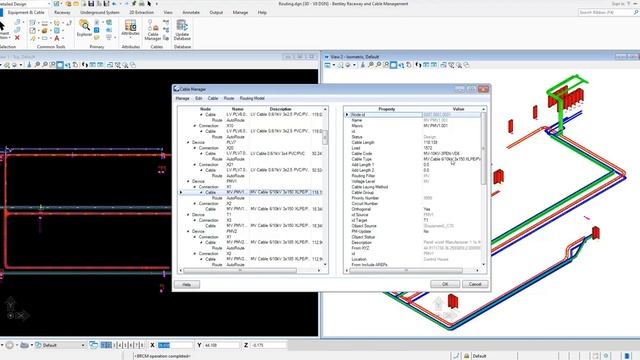Image resolution: width=640 pixels, height=360 pixels.
Task: Collapse the Device T1 tree node
Action: (188, 215)
